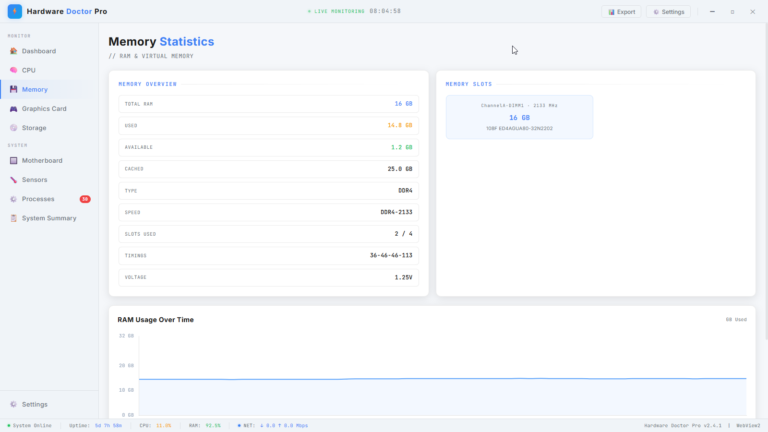768x432 pixels.
Task: Open Settings at the sidebar bottom
Action: [x=49, y=404]
